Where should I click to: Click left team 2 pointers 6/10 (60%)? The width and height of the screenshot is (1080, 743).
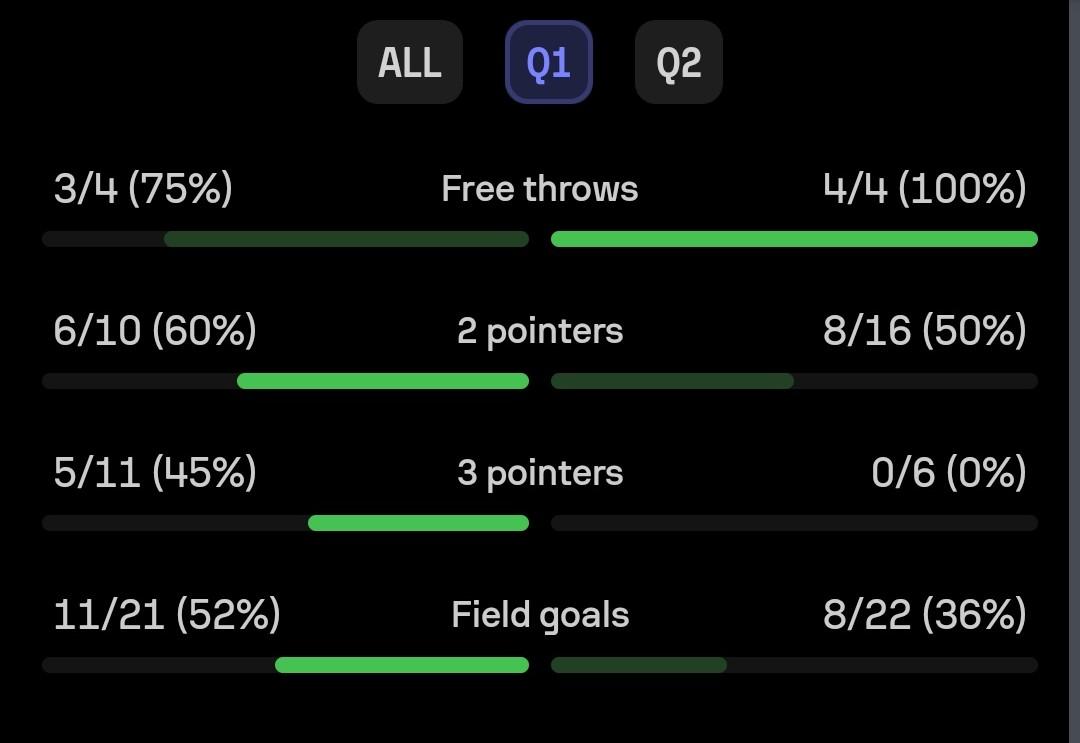(155, 331)
